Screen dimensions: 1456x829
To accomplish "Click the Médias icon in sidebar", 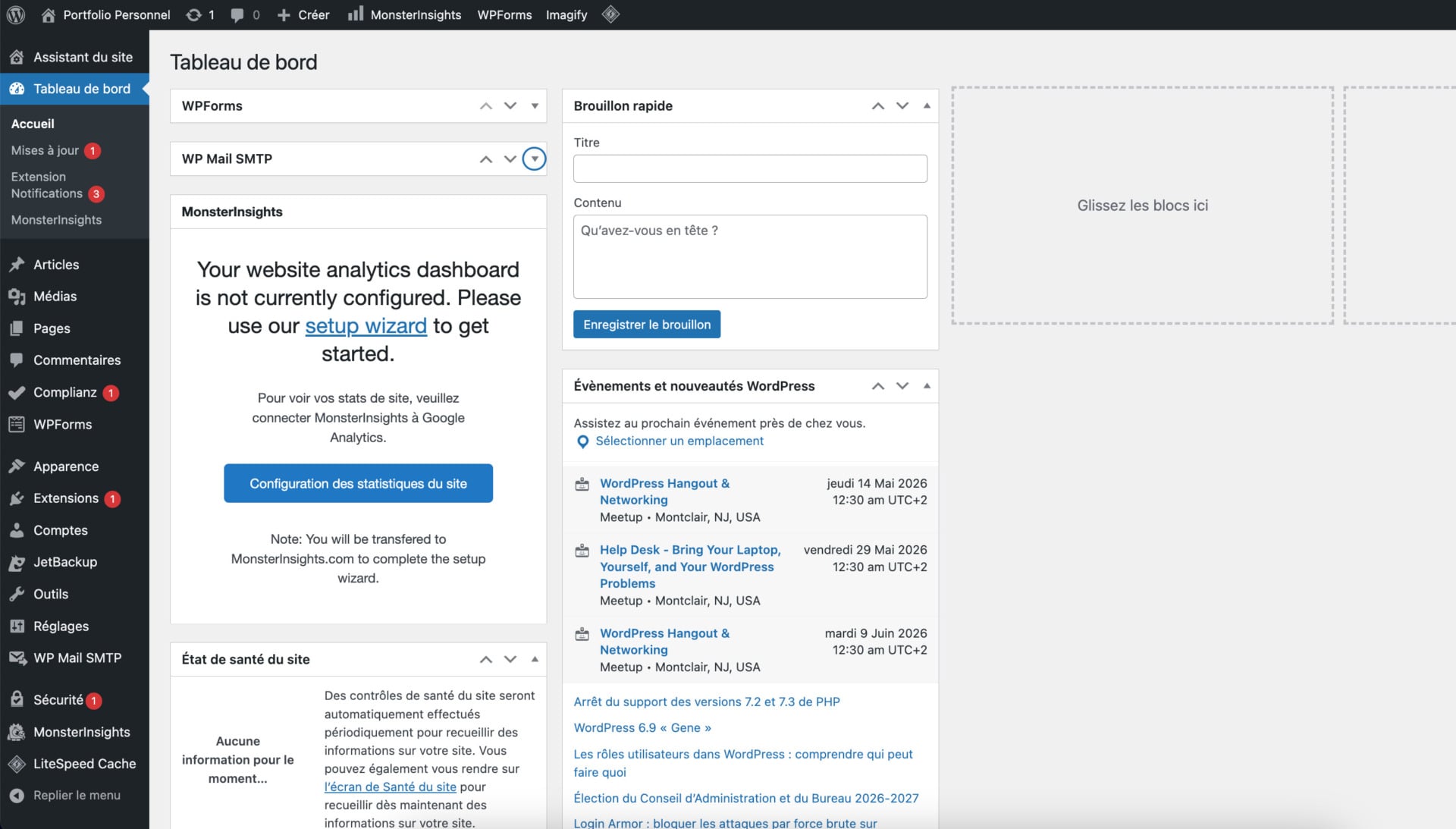I will pos(17,297).
